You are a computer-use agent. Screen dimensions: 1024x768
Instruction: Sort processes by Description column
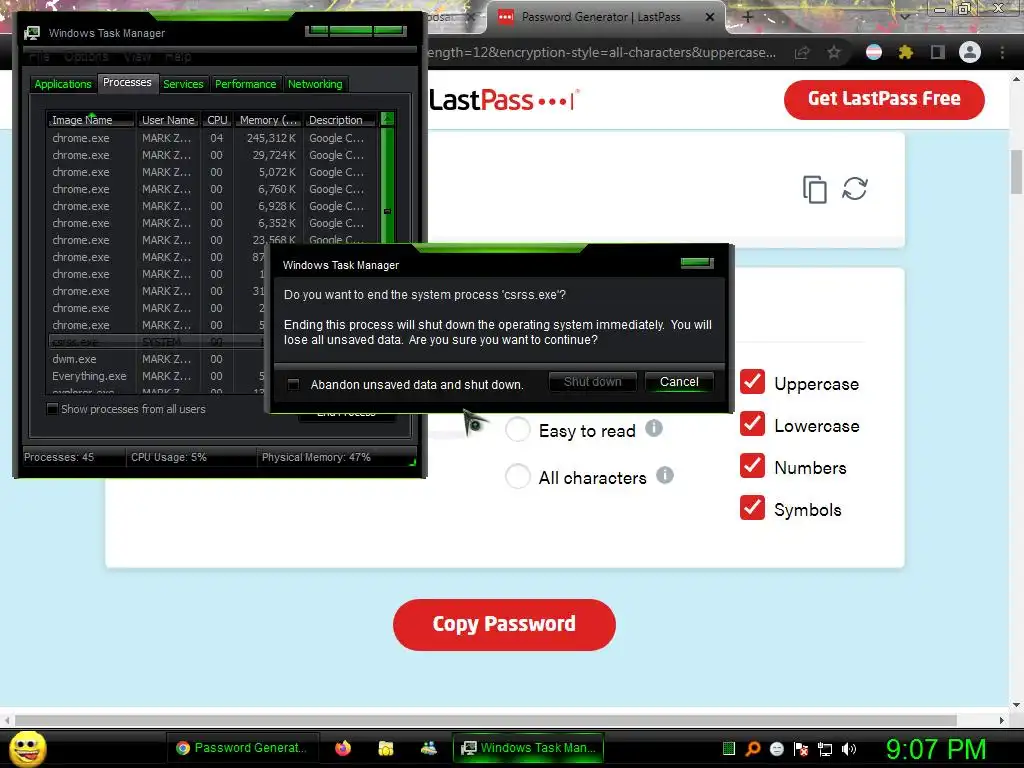click(340, 120)
